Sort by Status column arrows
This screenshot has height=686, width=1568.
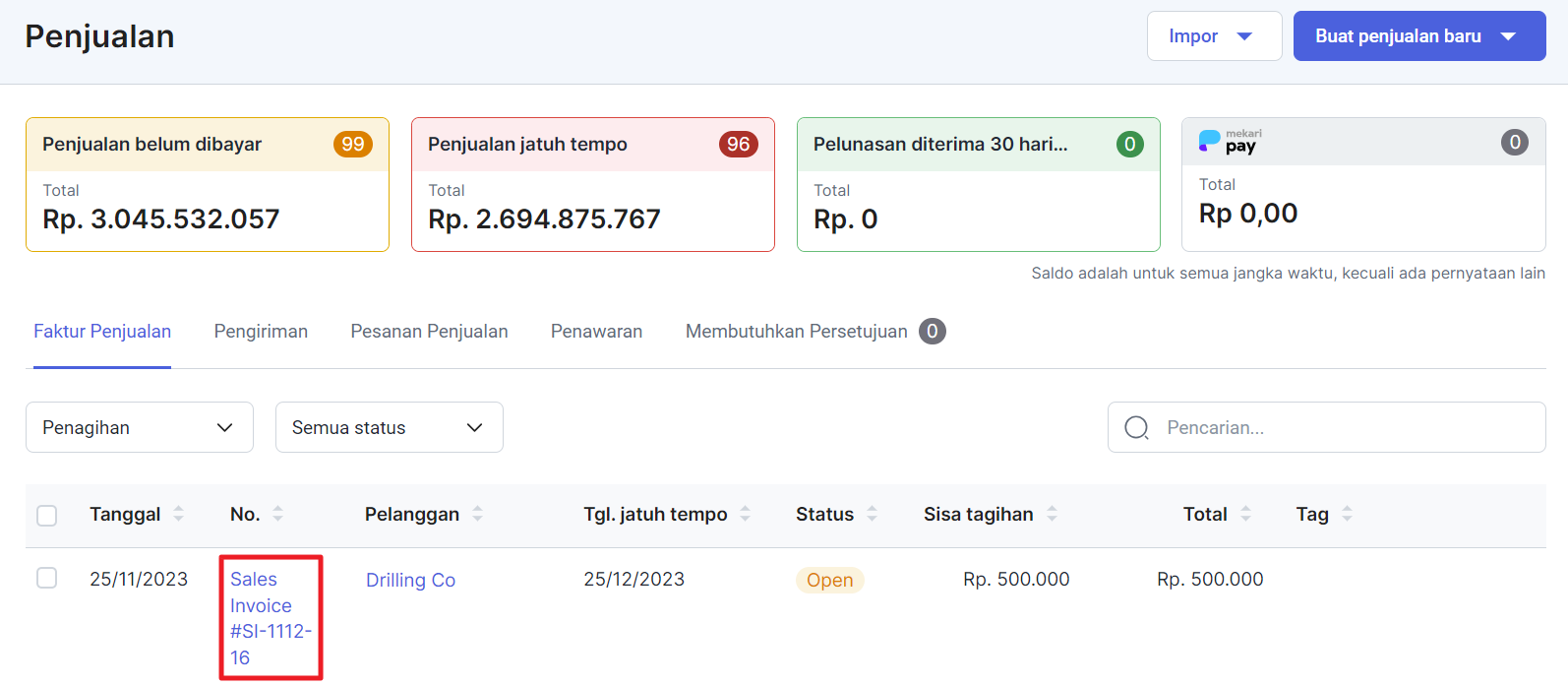(872, 514)
